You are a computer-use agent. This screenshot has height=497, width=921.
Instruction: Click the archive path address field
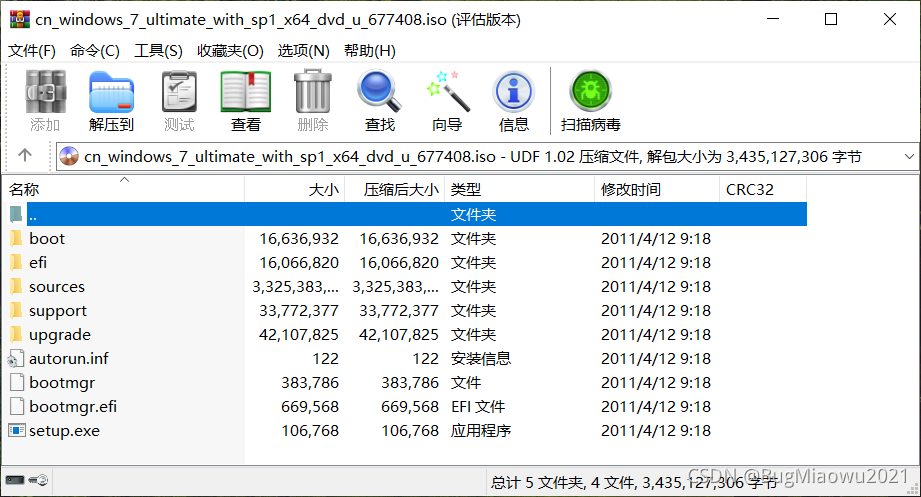point(488,157)
